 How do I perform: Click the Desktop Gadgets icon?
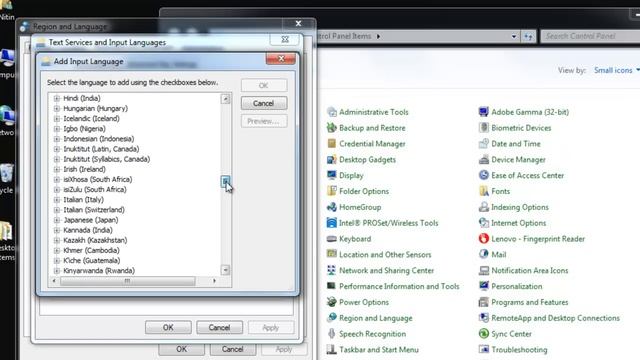click(x=331, y=160)
